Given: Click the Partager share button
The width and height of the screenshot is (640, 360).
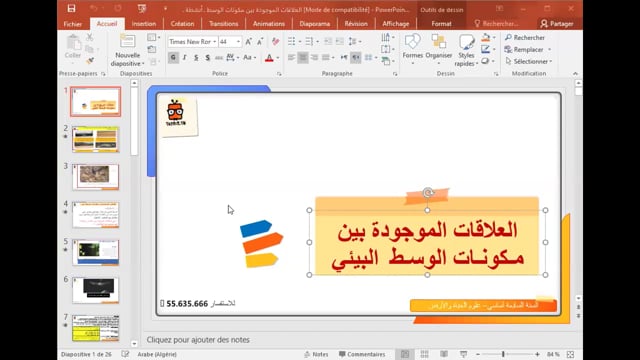Looking at the screenshot, I should [557, 24].
